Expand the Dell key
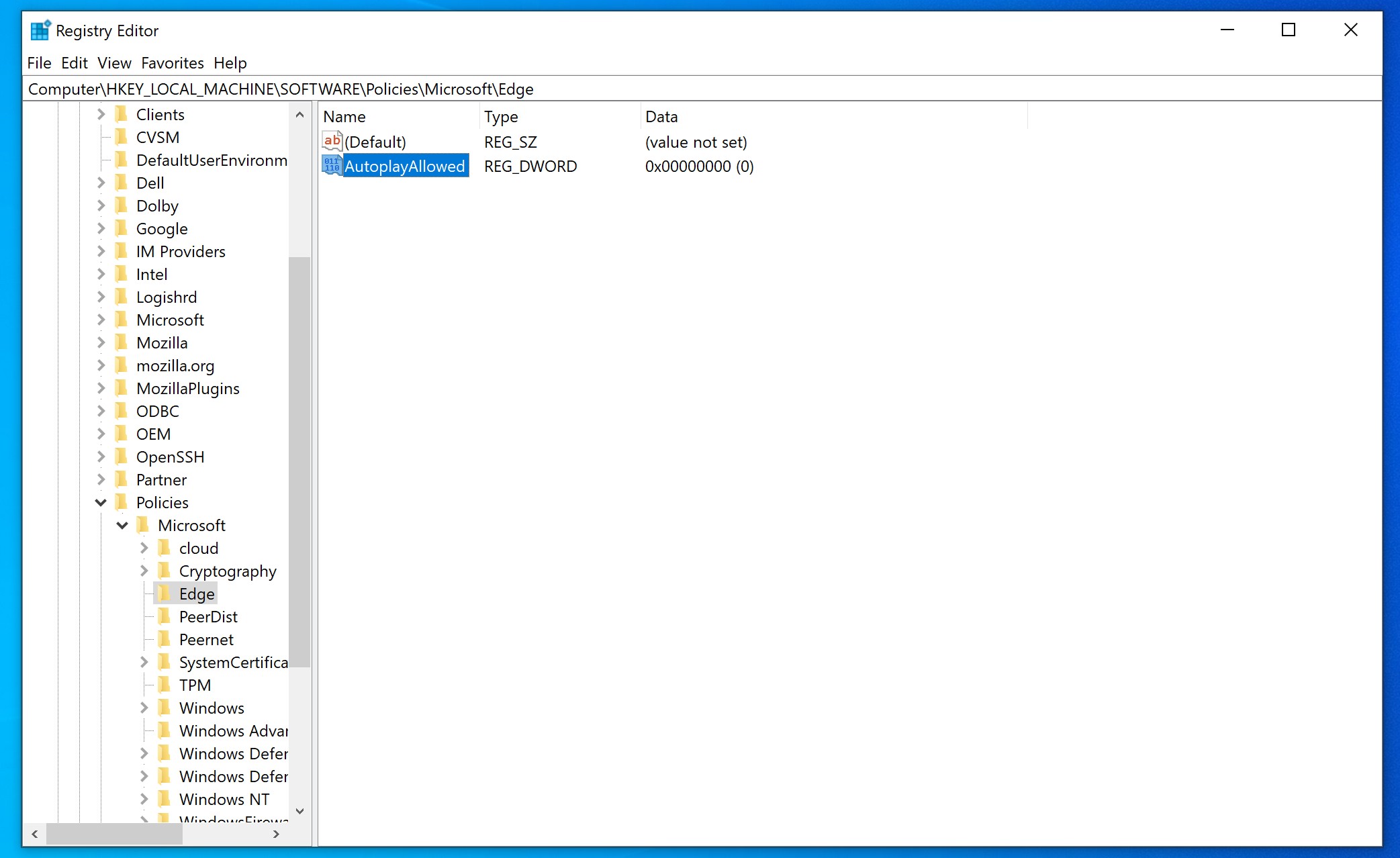Image resolution: width=1400 pixels, height=858 pixels. click(x=101, y=183)
